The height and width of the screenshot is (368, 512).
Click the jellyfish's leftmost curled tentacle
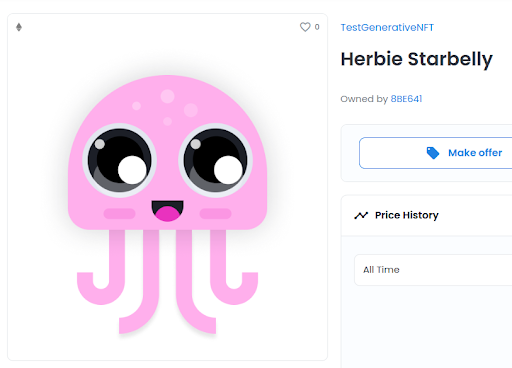[x=101, y=267]
